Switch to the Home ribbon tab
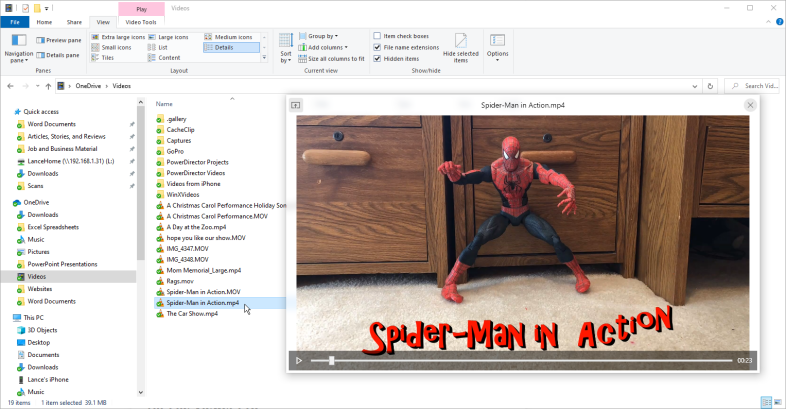This screenshot has width=786, height=409. 44,22
